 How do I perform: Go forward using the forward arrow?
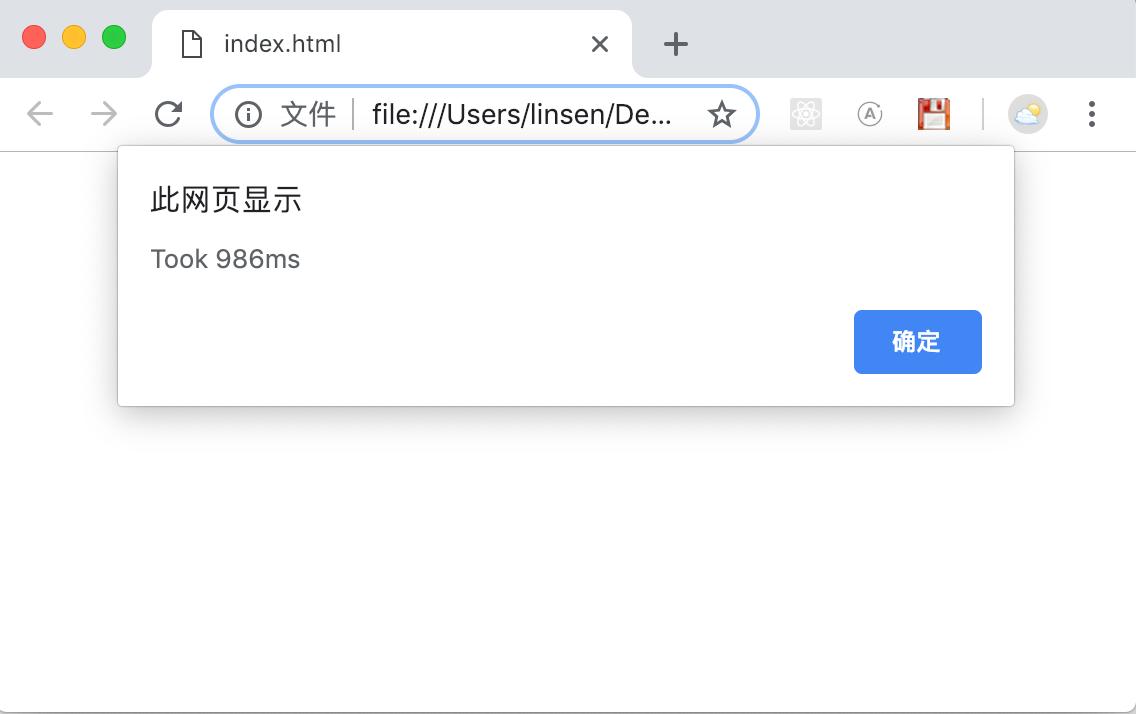tap(103, 114)
